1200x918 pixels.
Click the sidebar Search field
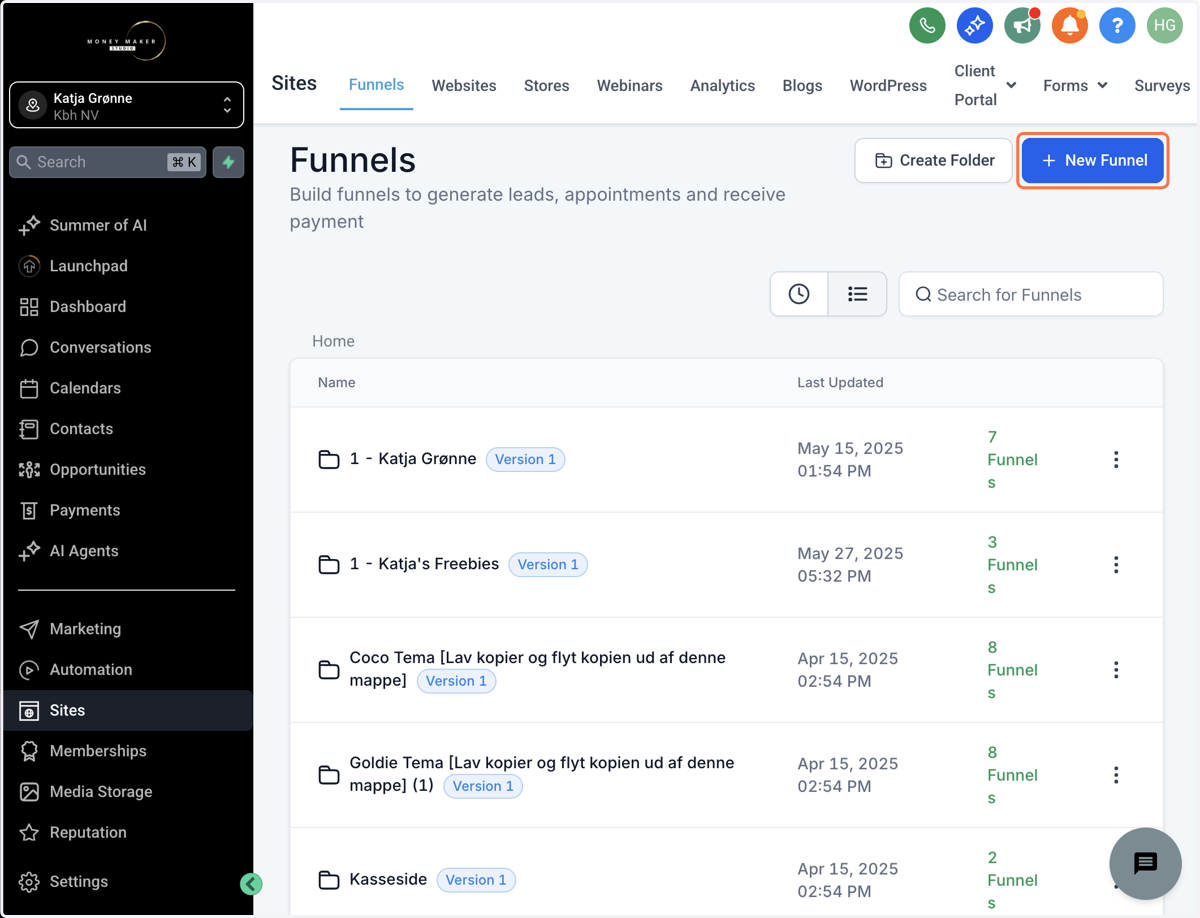coord(108,162)
